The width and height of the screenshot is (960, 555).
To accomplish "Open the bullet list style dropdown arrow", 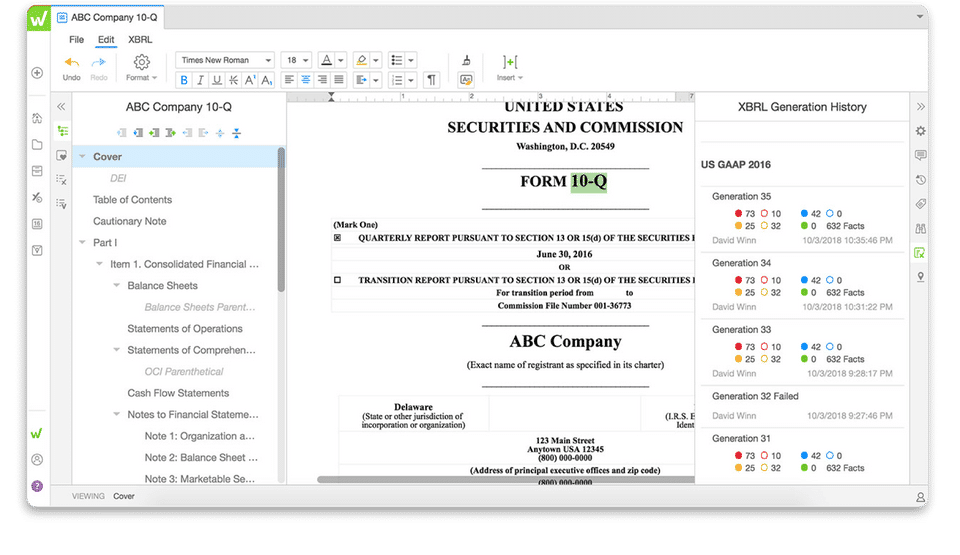I will coord(411,60).
